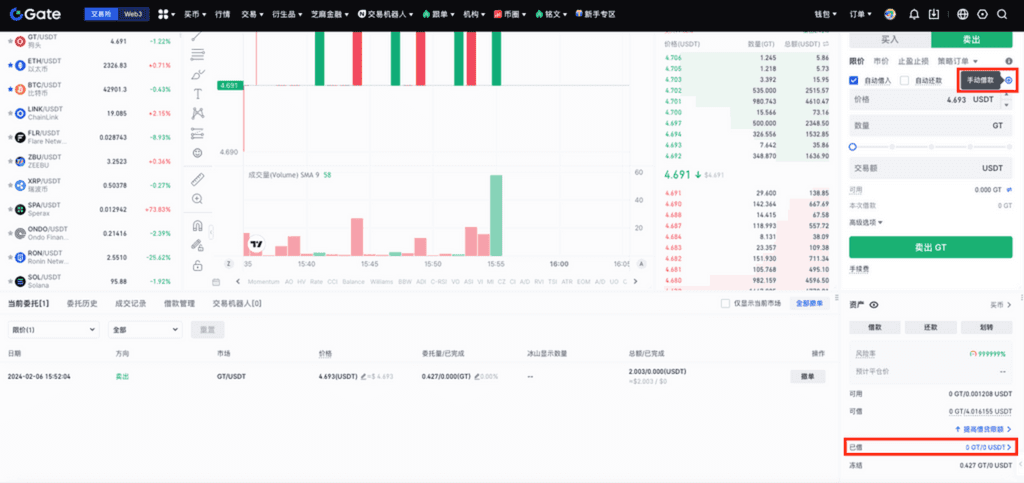Select the Text drawing tool in chart toolbar

click(198, 94)
